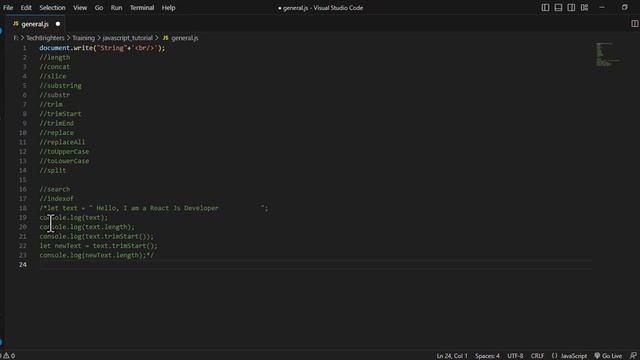
Task: Expand the general.js breadcrumb item
Action: point(184,38)
